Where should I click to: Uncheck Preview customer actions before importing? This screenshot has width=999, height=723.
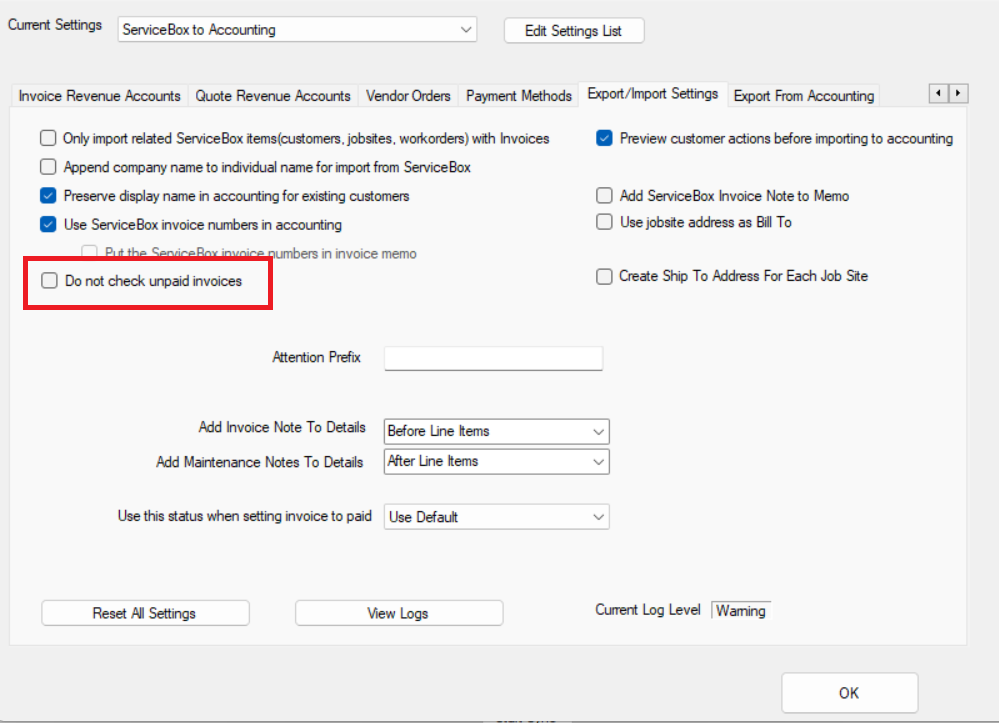[x=604, y=138]
